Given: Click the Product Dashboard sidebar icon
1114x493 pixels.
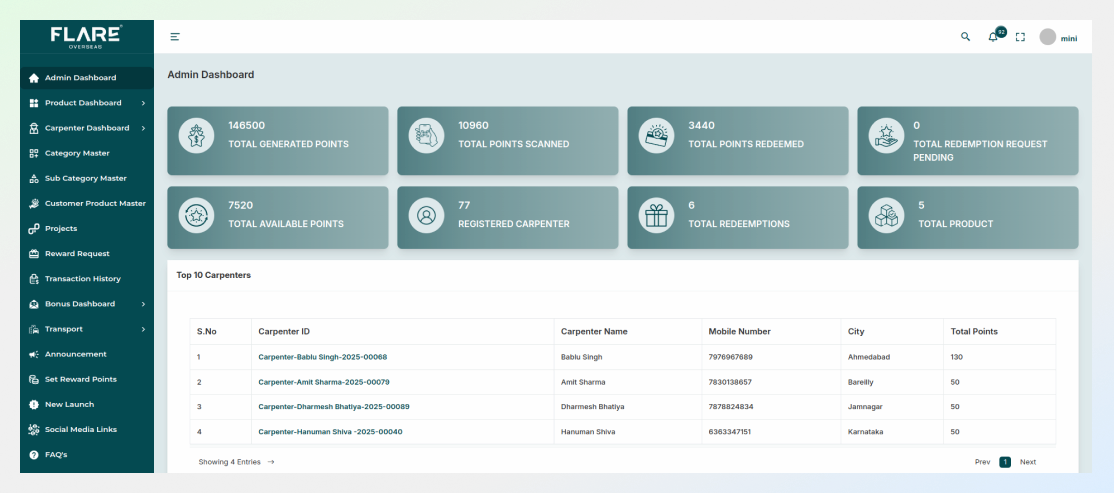Looking at the screenshot, I should 33,103.
